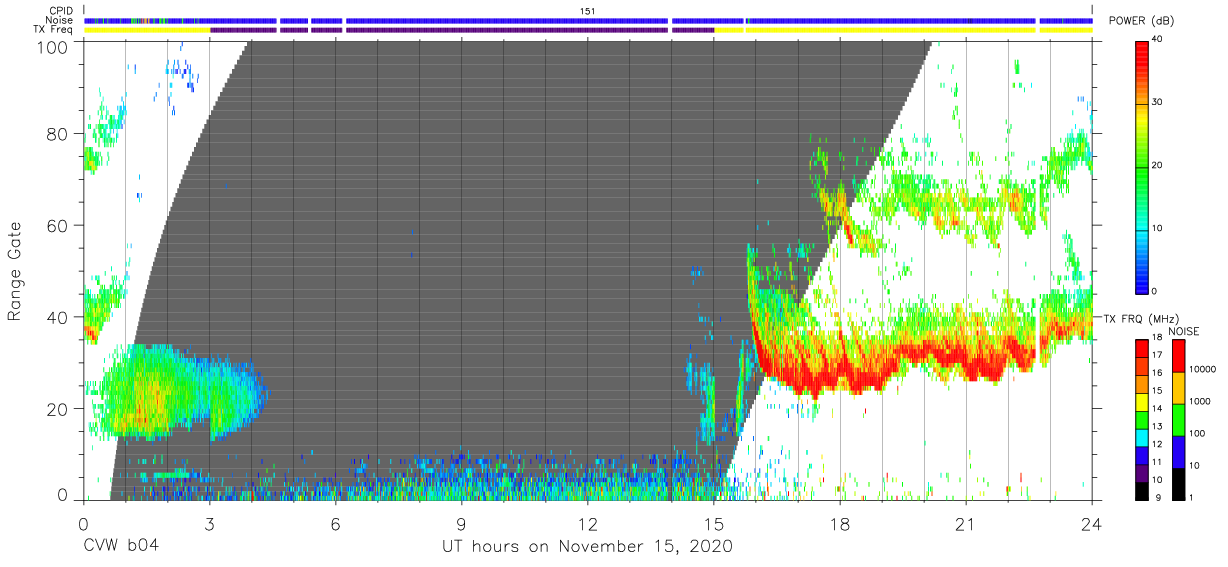Click the 18 MHz frequency scale label
The image size is (1228, 567).
pyautogui.click(x=1158, y=339)
